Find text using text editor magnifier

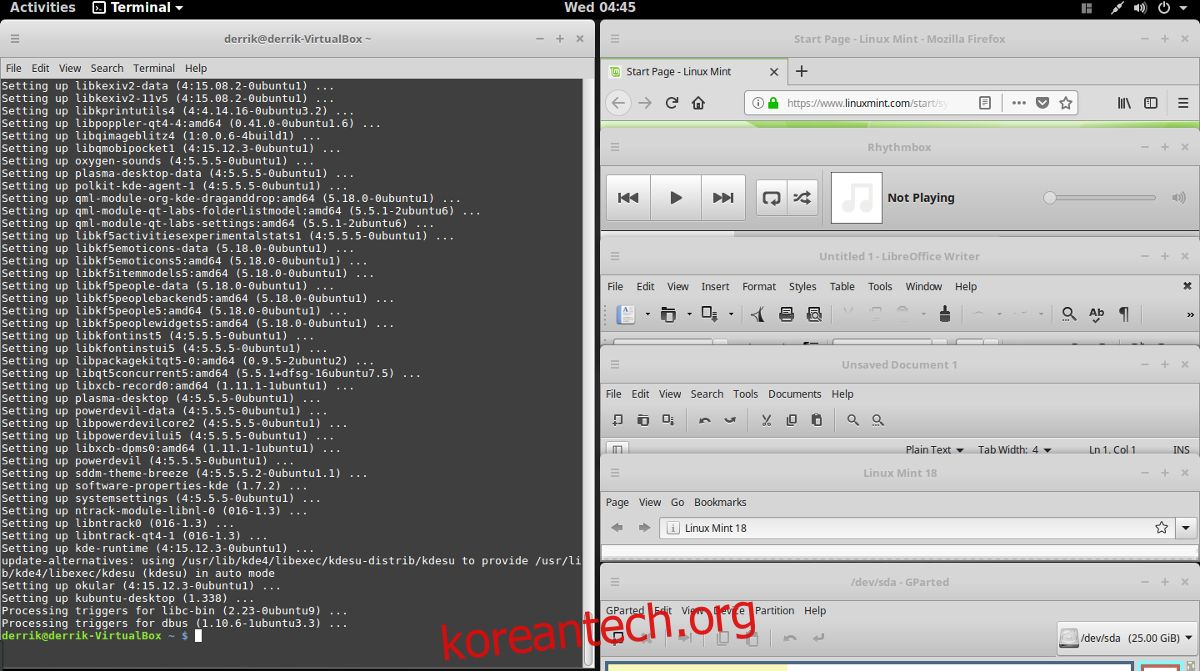click(x=853, y=420)
